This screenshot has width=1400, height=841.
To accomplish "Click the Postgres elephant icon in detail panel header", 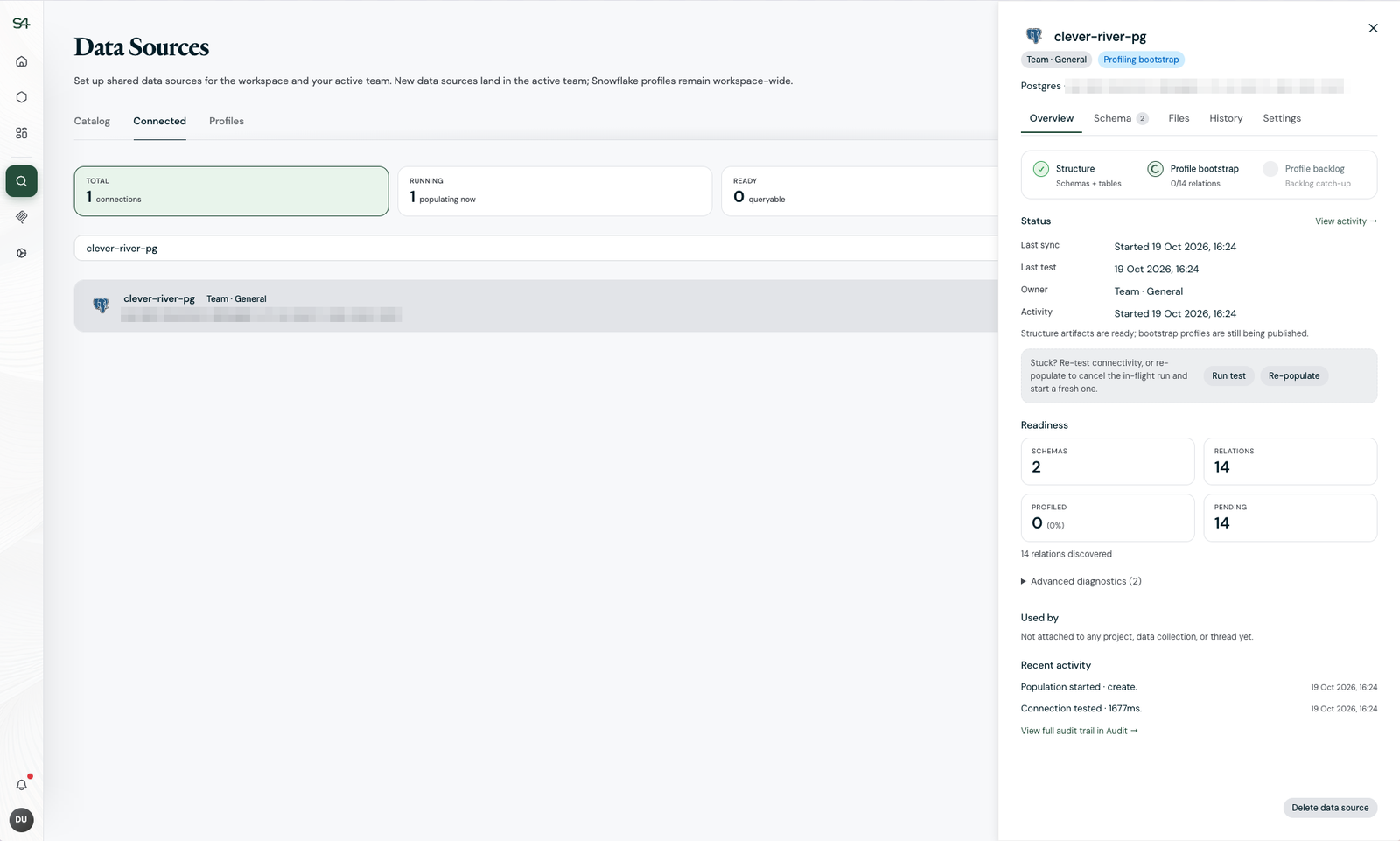I will [1034, 36].
